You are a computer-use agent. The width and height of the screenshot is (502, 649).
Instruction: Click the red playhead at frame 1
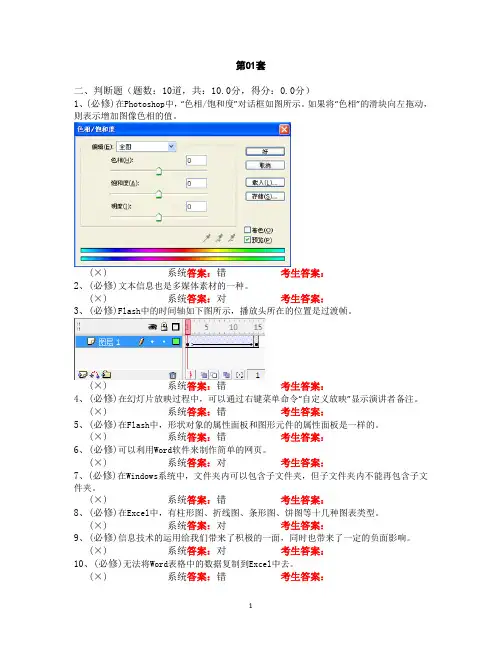[x=188, y=327]
